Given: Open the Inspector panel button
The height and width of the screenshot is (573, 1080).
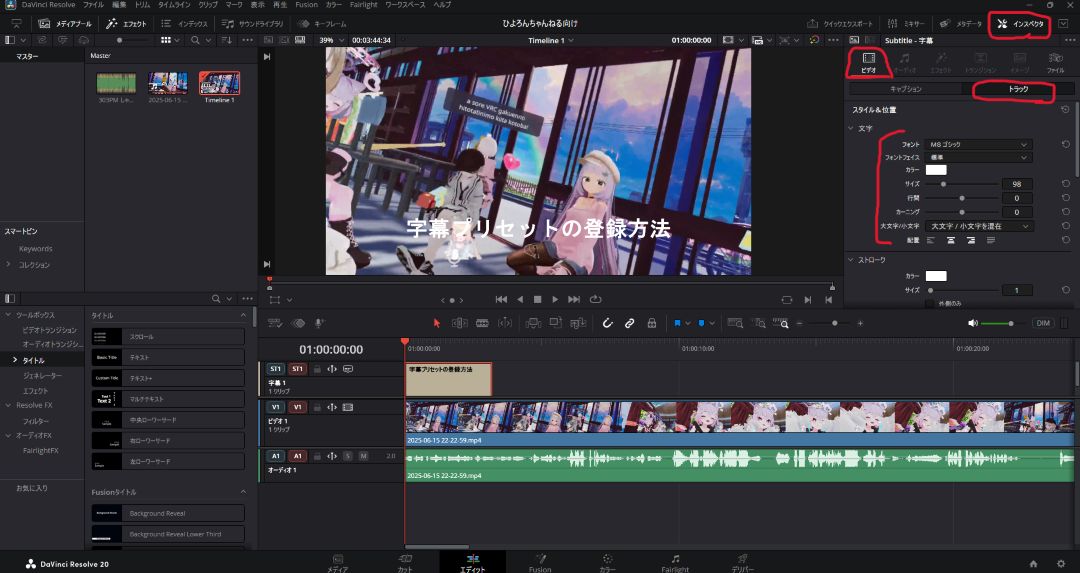Looking at the screenshot, I should pyautogui.click(x=1020, y=24).
